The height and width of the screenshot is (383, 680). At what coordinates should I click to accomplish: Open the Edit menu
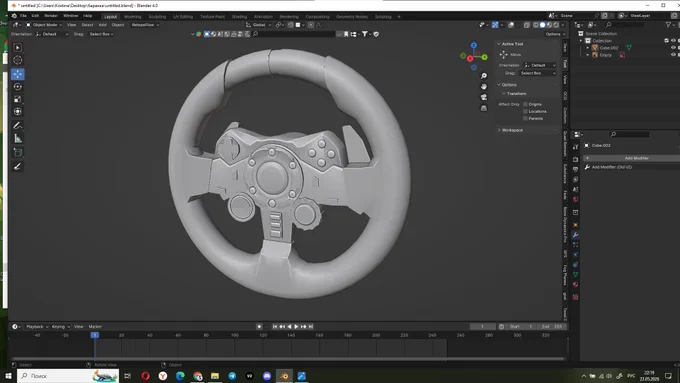[35, 16]
